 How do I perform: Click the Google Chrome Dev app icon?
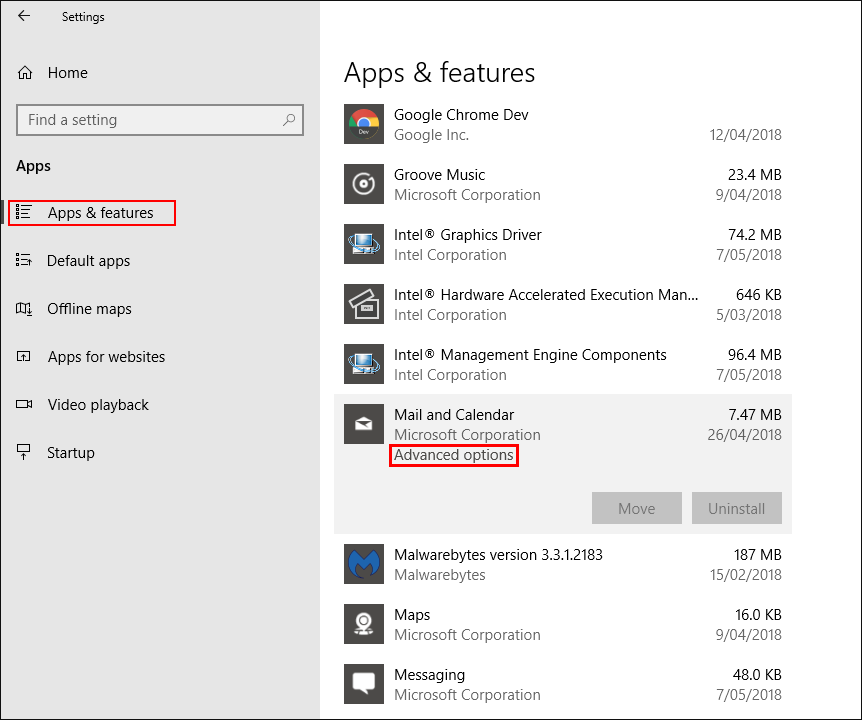pos(364,124)
